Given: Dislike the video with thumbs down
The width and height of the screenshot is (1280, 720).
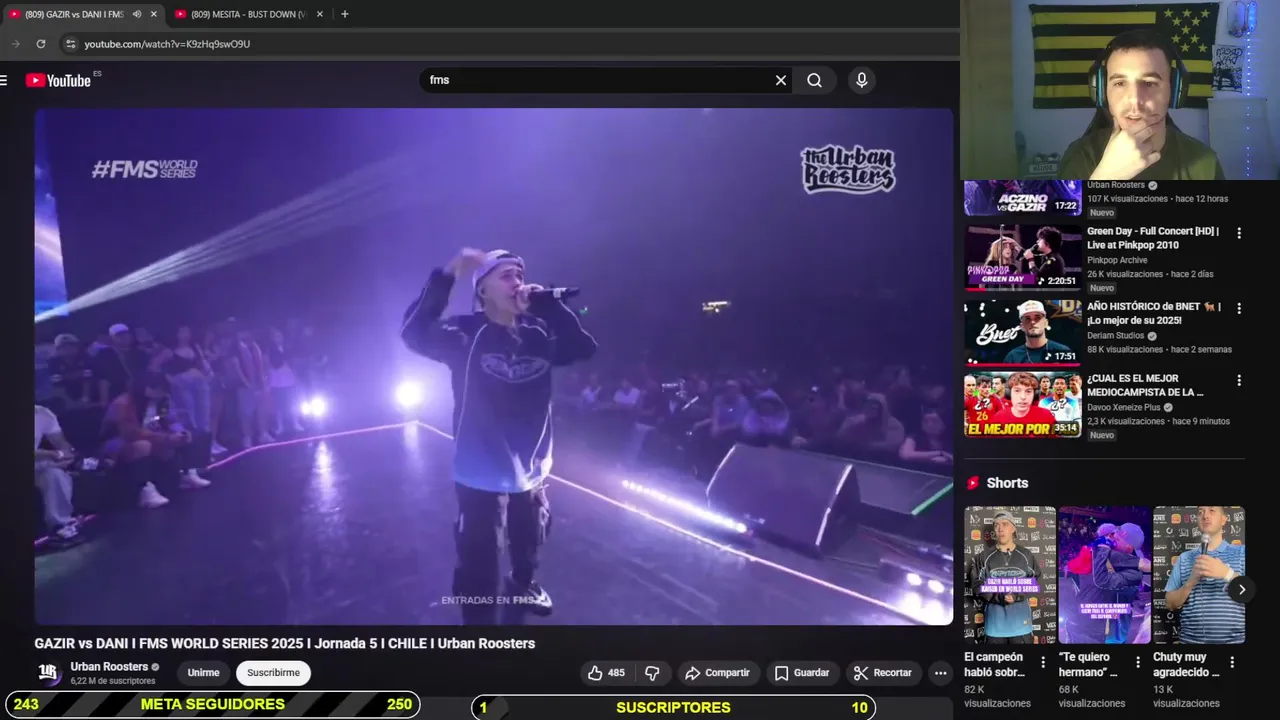Looking at the screenshot, I should click(652, 673).
